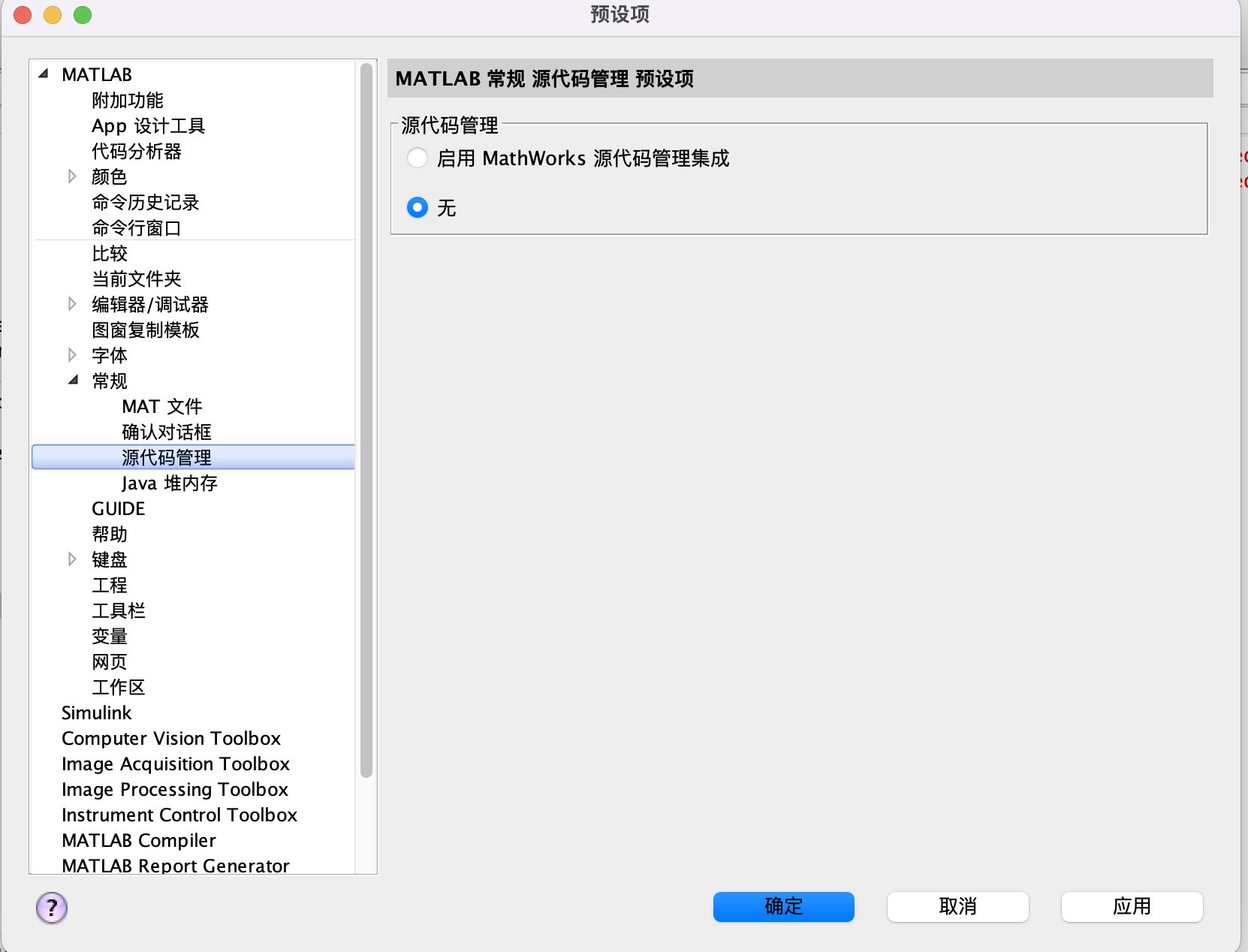Screen dimensions: 1248x952
Task: Collapse the MATLAB tree root
Action: 43,74
